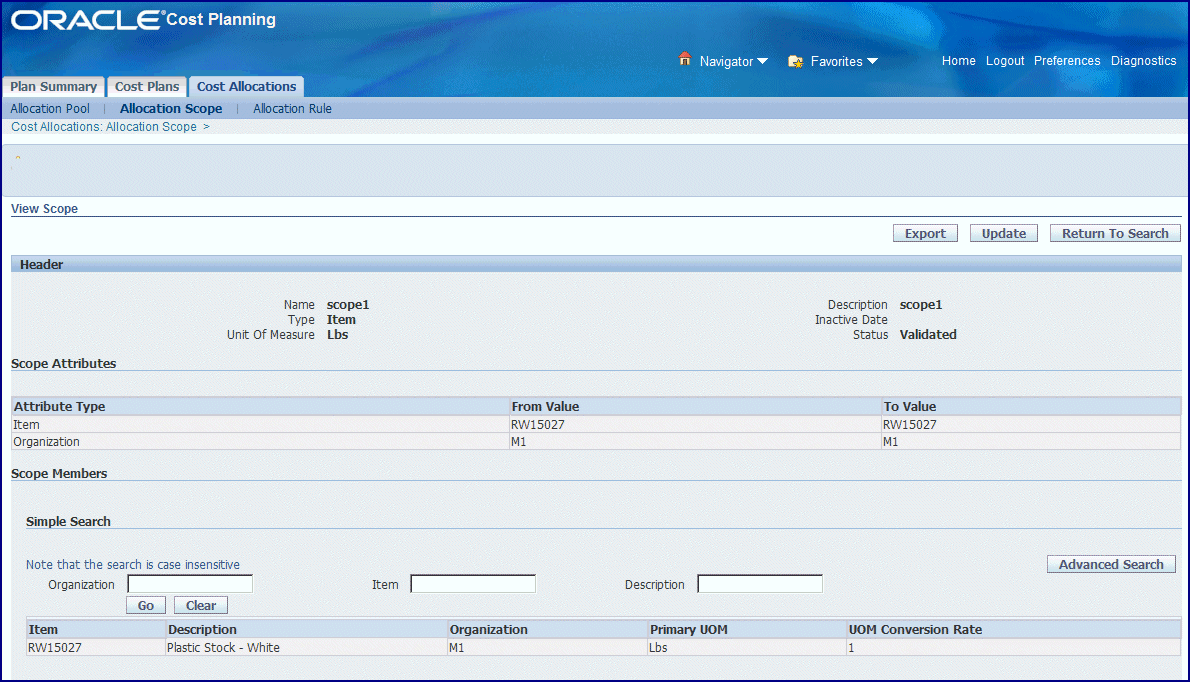Open the Allocation Scope subtab
Viewport: 1190px width, 682px height.
[171, 108]
